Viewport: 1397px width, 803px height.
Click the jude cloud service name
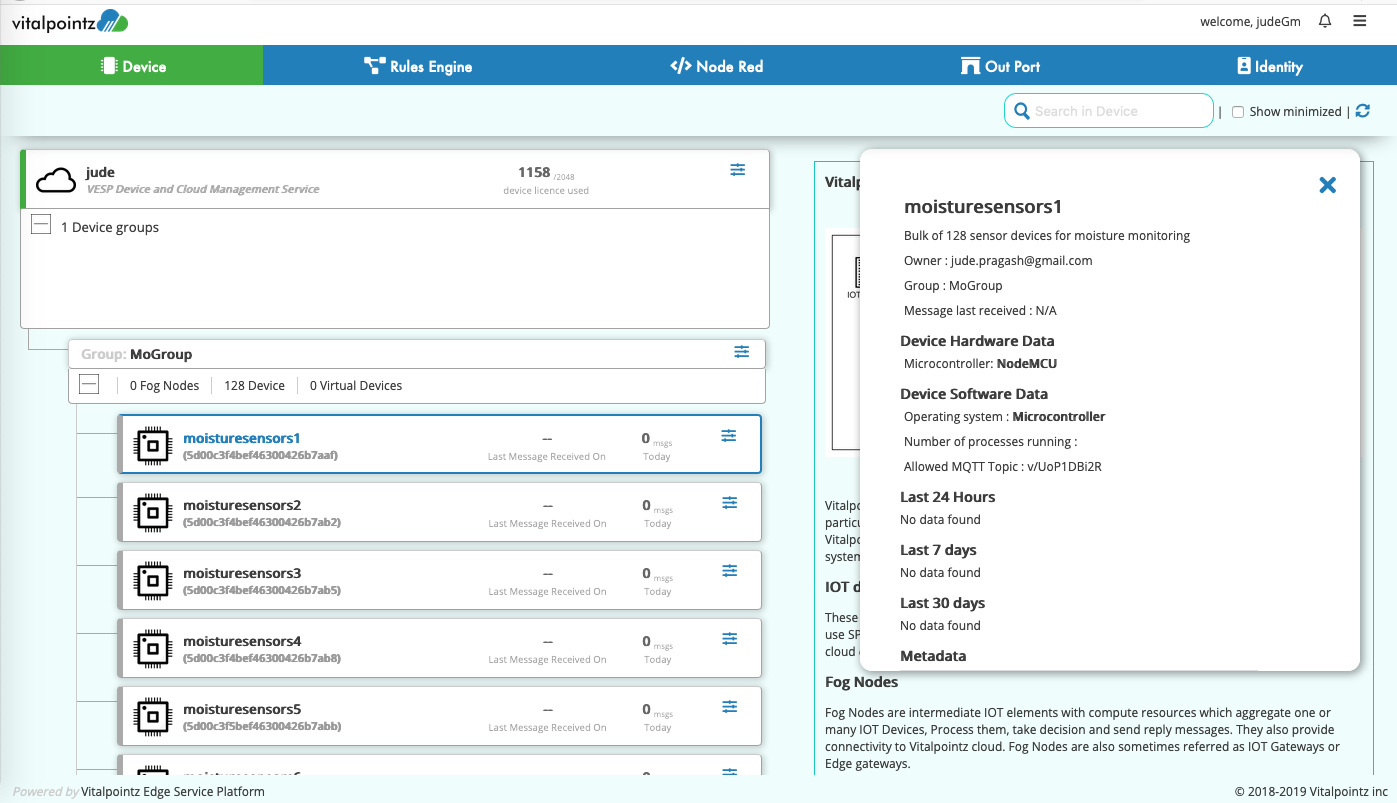(x=100, y=172)
